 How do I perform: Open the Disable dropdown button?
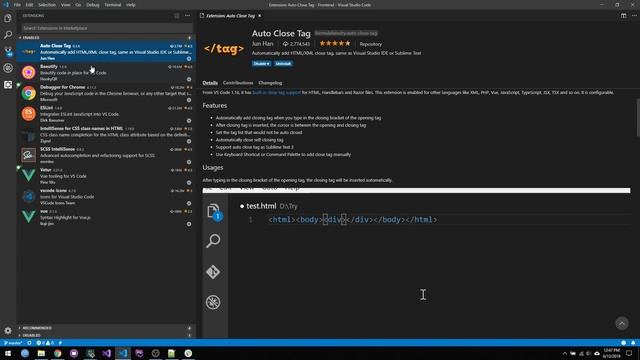coord(261,64)
